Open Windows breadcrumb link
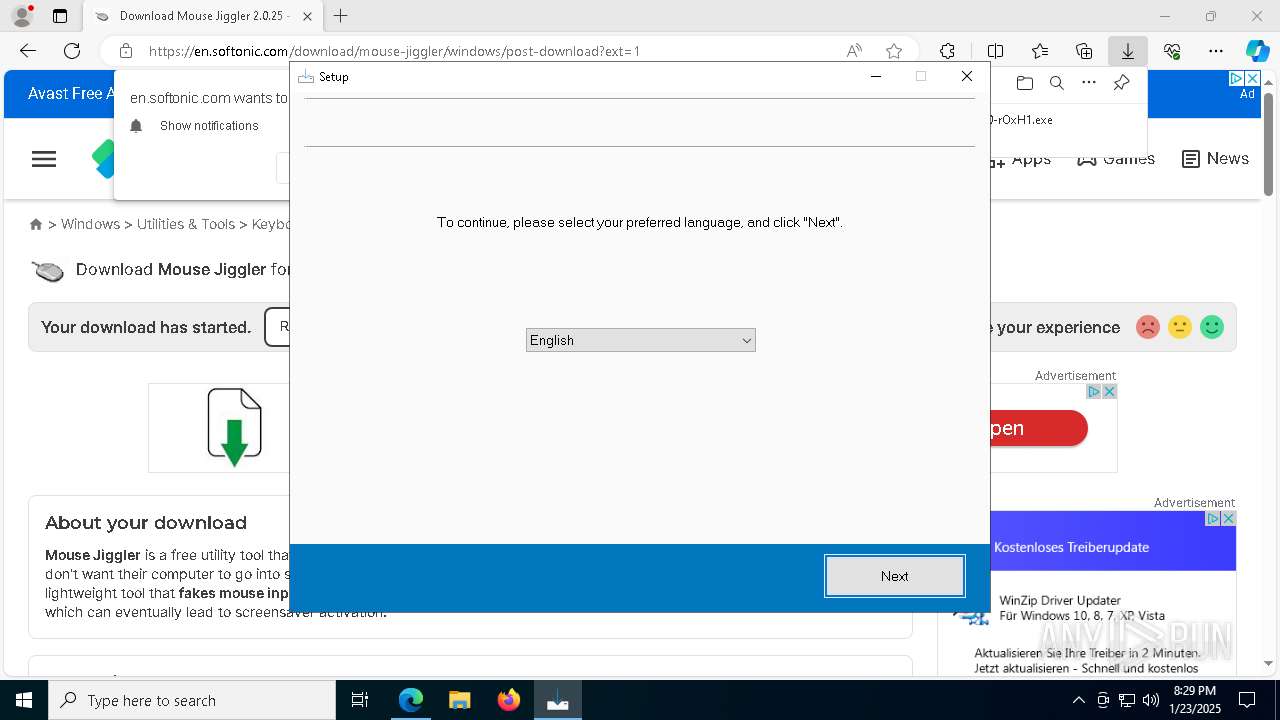The image size is (1280, 720). [x=90, y=224]
